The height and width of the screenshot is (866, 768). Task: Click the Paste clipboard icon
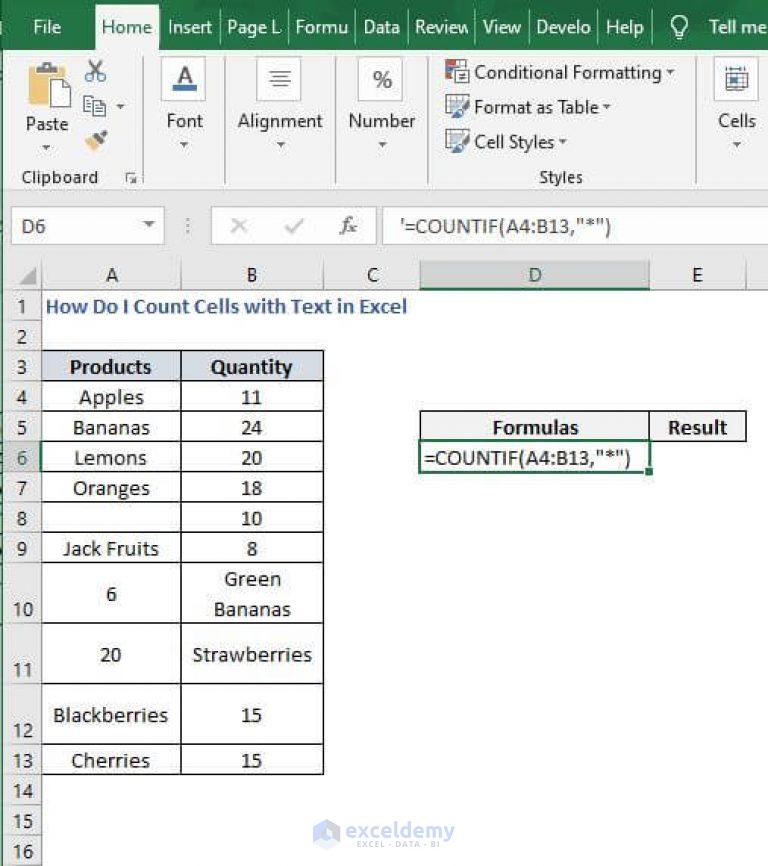(49, 85)
